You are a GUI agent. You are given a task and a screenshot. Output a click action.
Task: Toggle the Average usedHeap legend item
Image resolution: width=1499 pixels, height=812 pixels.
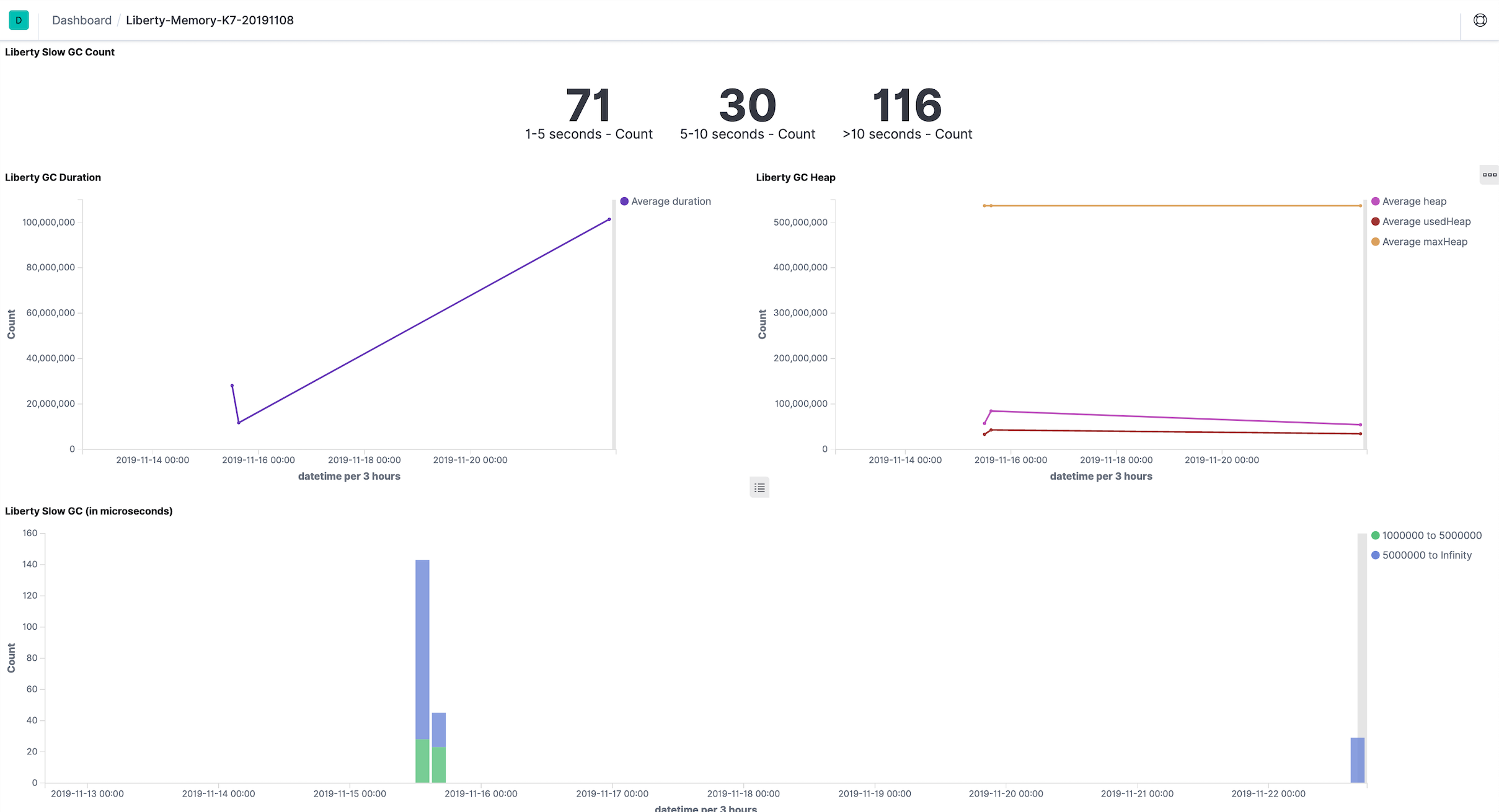1426,222
